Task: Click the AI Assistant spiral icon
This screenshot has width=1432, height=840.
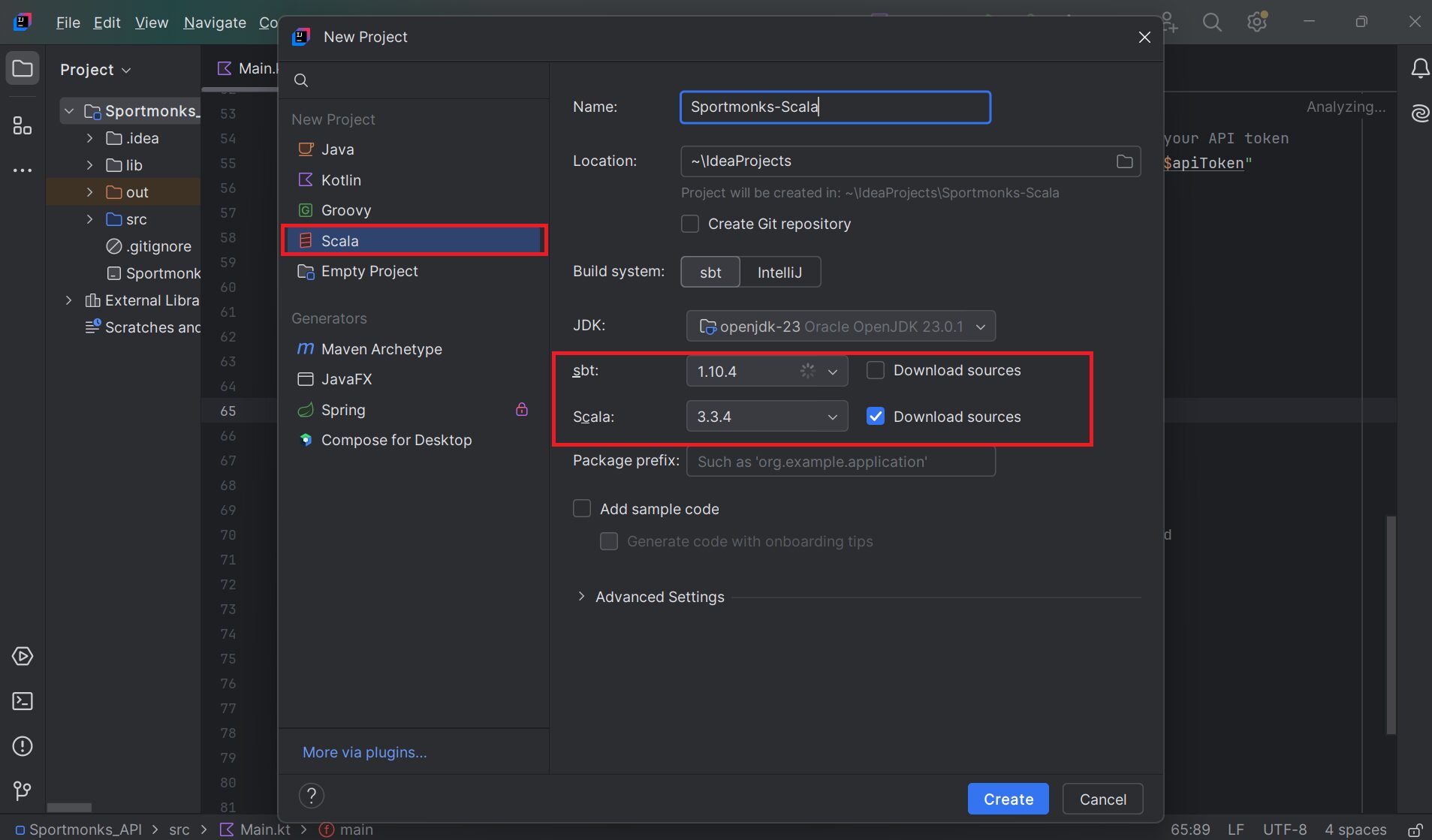Action: click(x=1419, y=113)
